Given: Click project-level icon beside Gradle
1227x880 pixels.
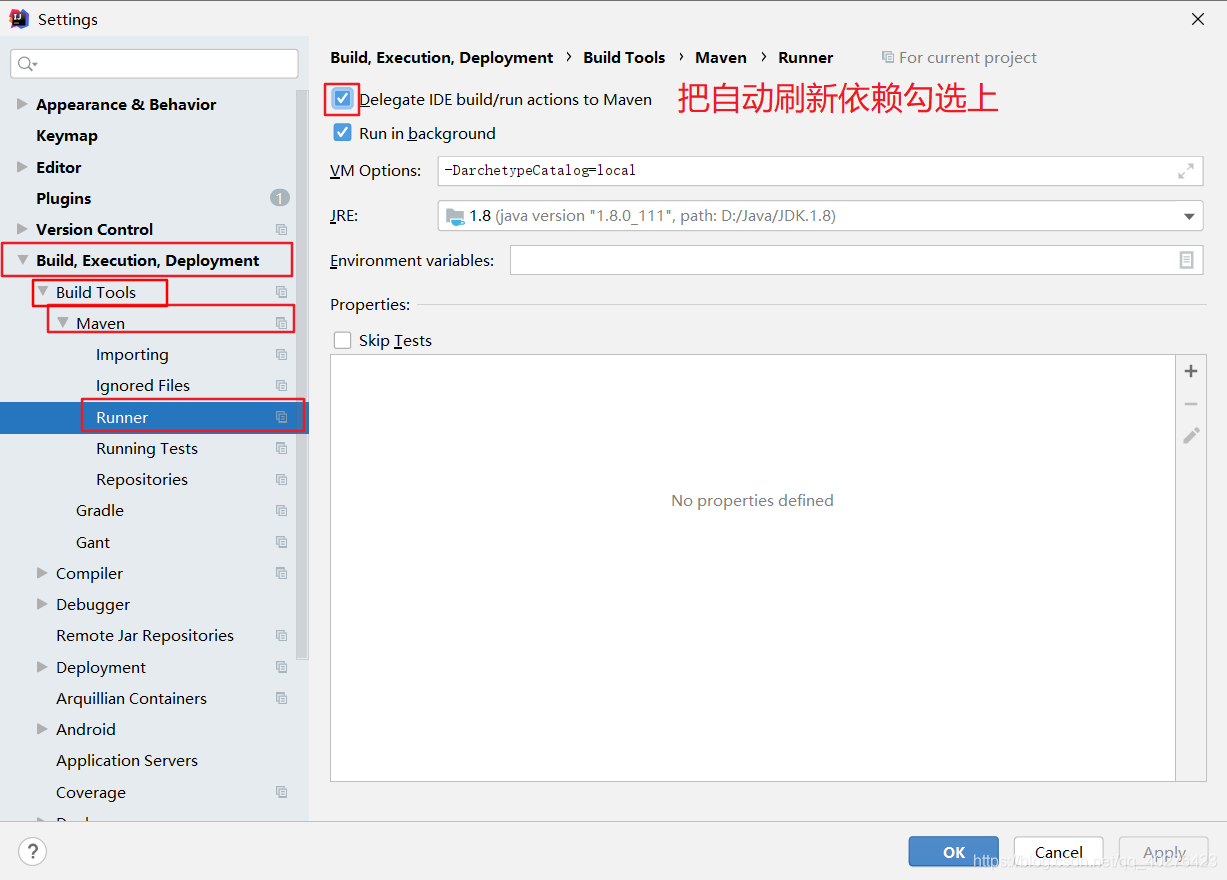Looking at the screenshot, I should point(281,511).
